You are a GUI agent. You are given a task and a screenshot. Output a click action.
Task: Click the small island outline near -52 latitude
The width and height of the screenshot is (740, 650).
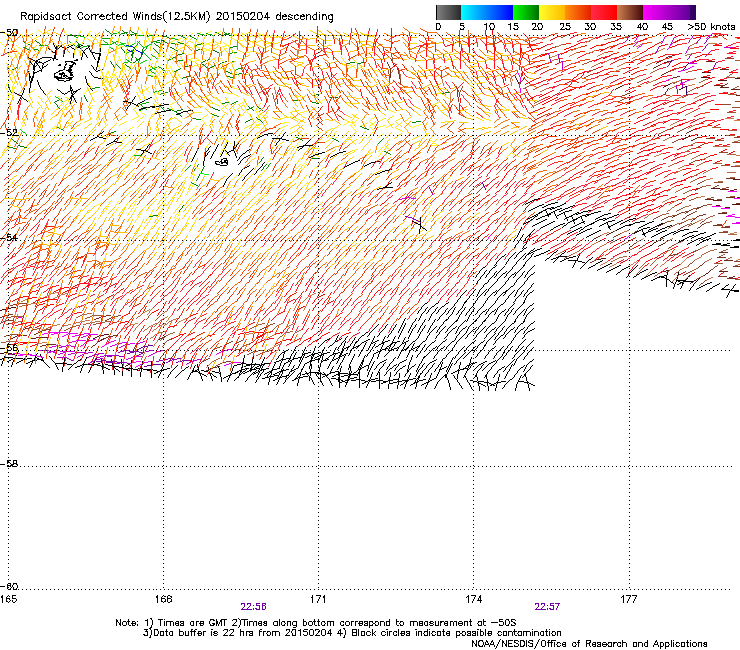pos(222,162)
